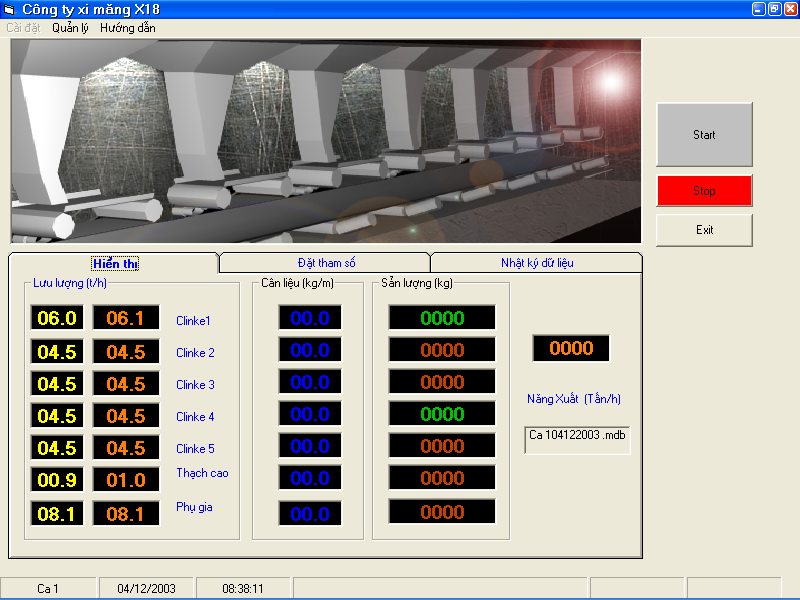This screenshot has height=600, width=800.
Task: Switch to the Đặt tham số tab
Action: tap(325, 263)
